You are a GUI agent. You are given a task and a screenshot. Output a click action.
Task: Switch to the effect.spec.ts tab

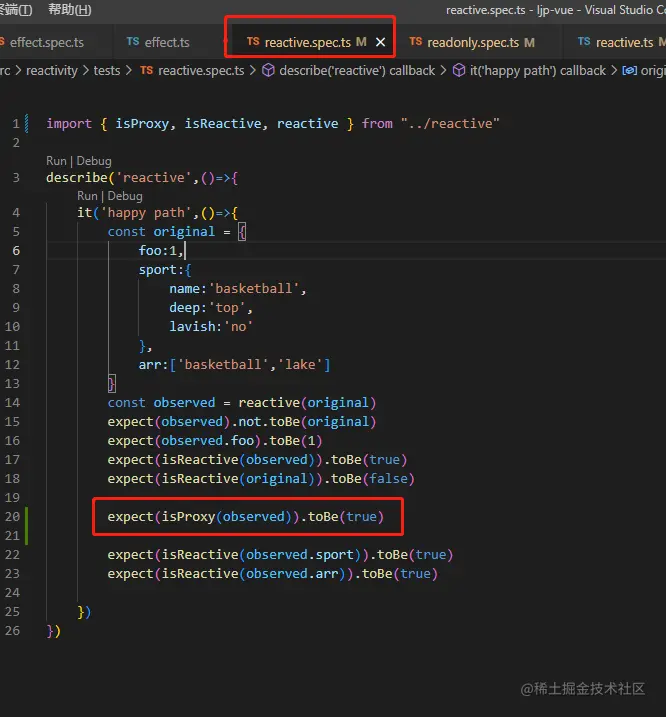(x=47, y=43)
